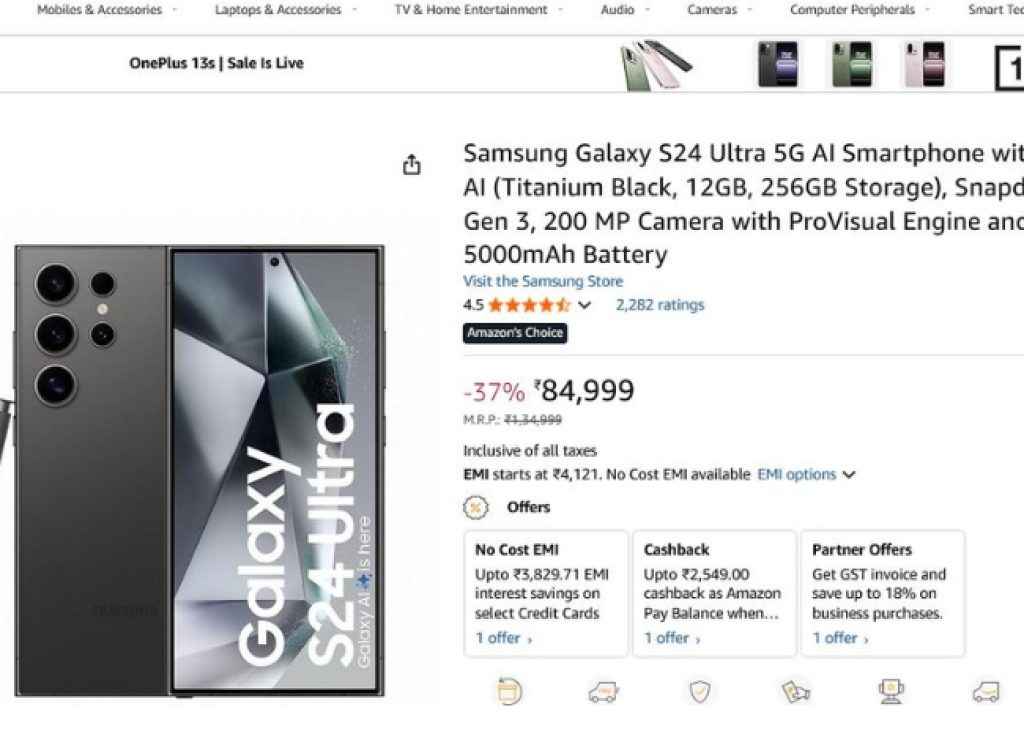Viewport: 1024px width, 756px height.
Task: Select the replacement policy icon
Action: [x=509, y=691]
